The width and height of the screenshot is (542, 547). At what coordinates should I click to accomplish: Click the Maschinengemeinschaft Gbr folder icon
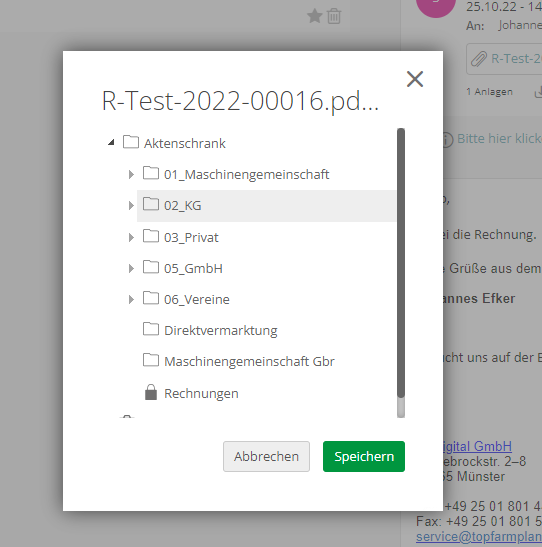coord(151,360)
